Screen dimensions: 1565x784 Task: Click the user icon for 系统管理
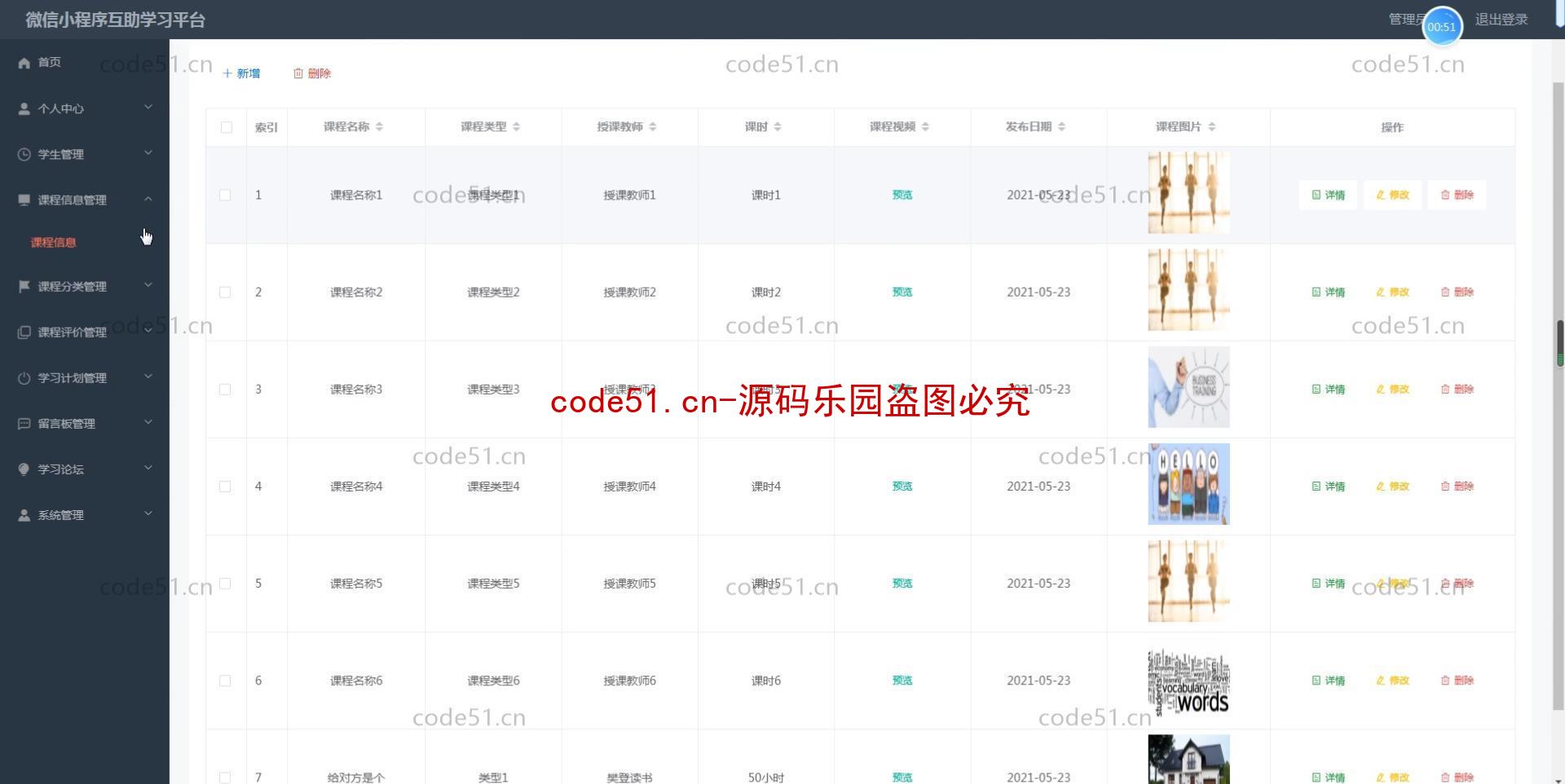click(24, 514)
